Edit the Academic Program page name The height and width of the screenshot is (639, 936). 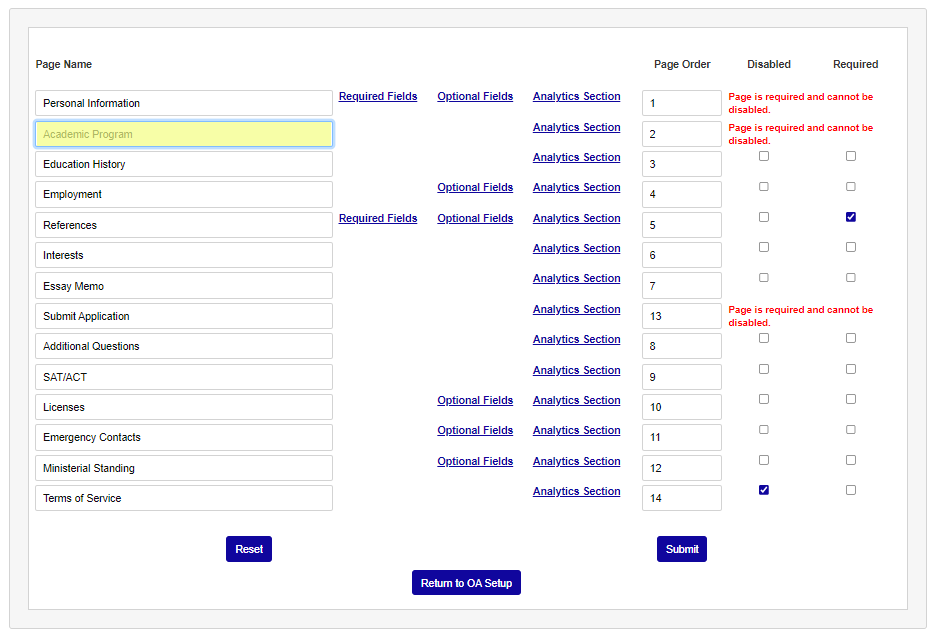tap(184, 133)
